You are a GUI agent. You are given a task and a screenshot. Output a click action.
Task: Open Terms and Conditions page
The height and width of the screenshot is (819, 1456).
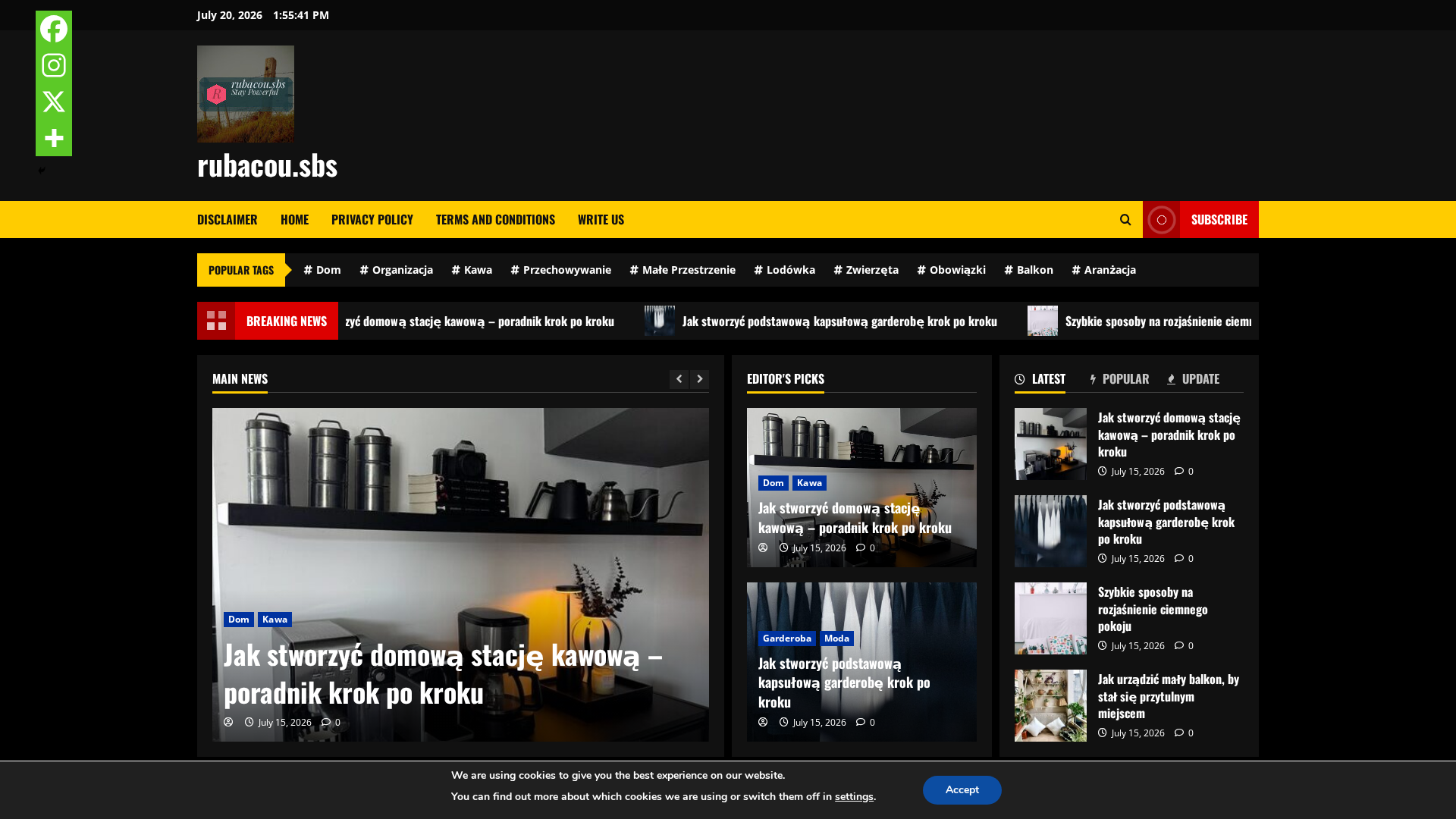[495, 219]
